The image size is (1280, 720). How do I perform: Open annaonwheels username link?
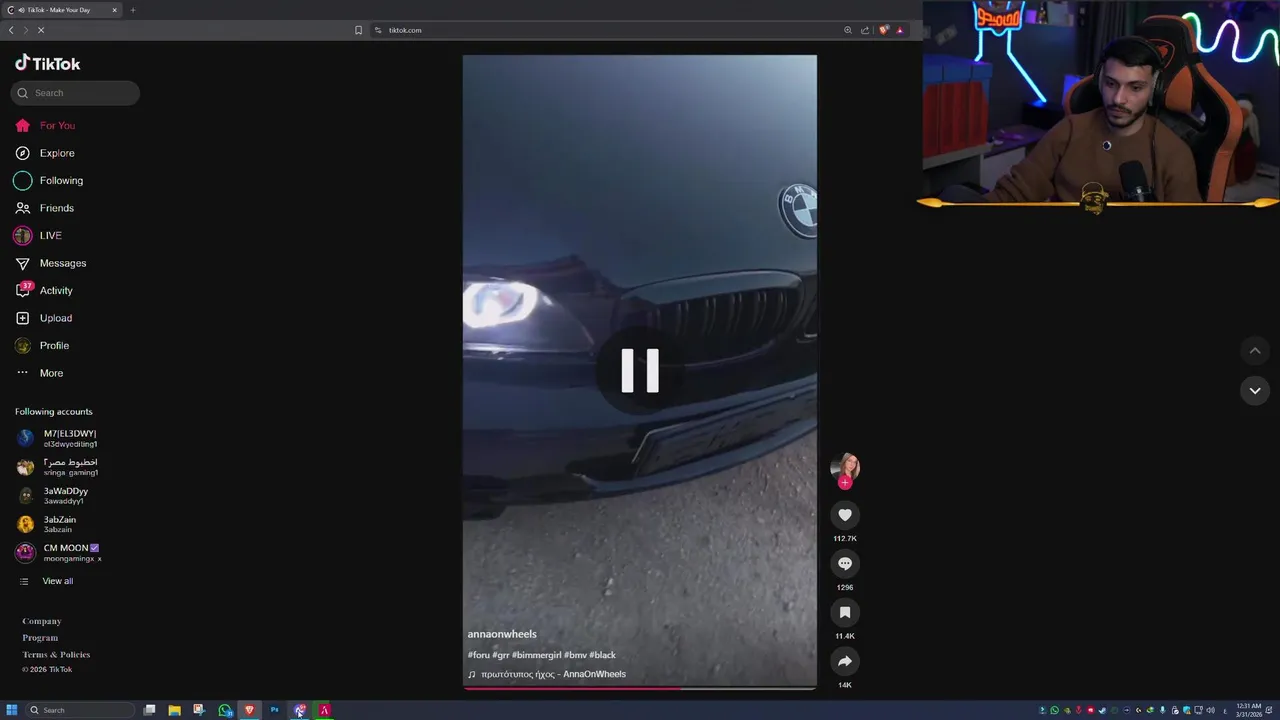point(502,634)
